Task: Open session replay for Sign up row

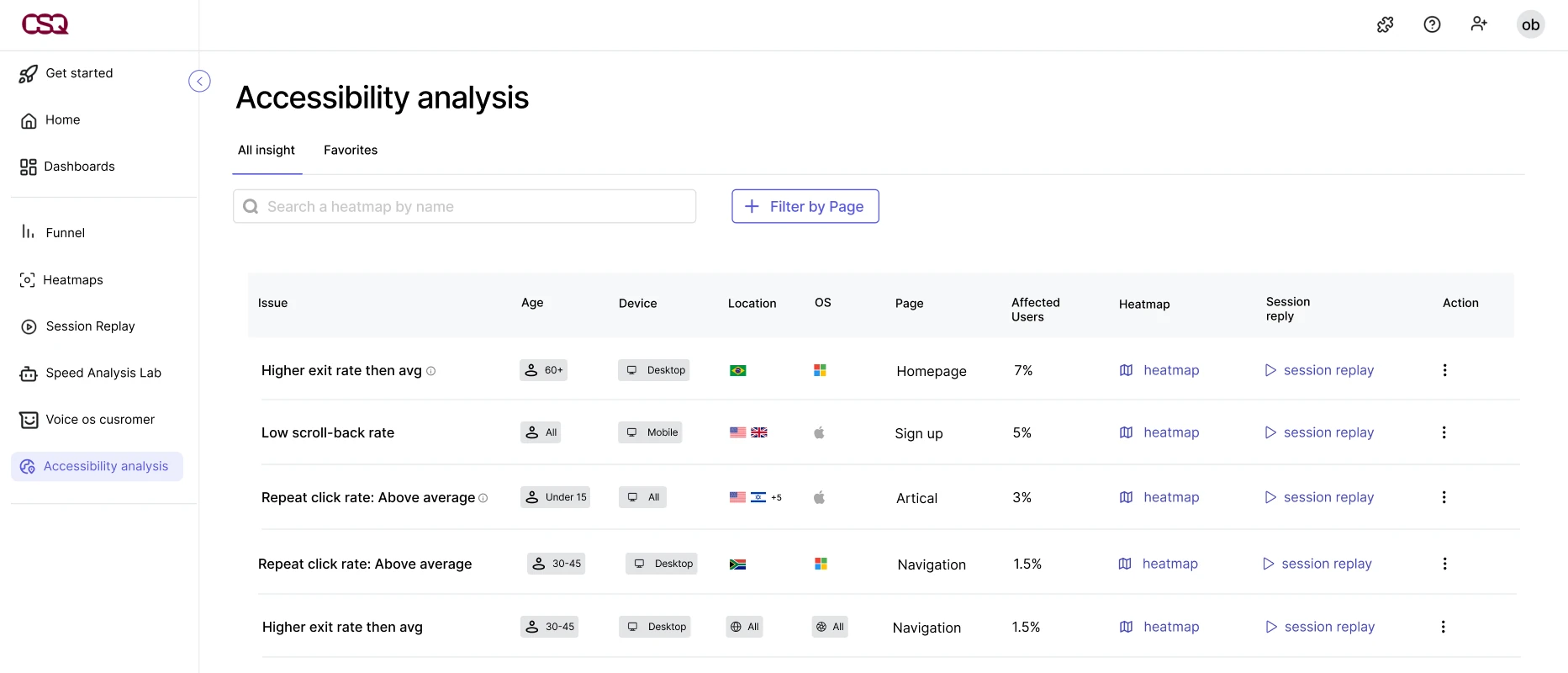Action: [1319, 432]
